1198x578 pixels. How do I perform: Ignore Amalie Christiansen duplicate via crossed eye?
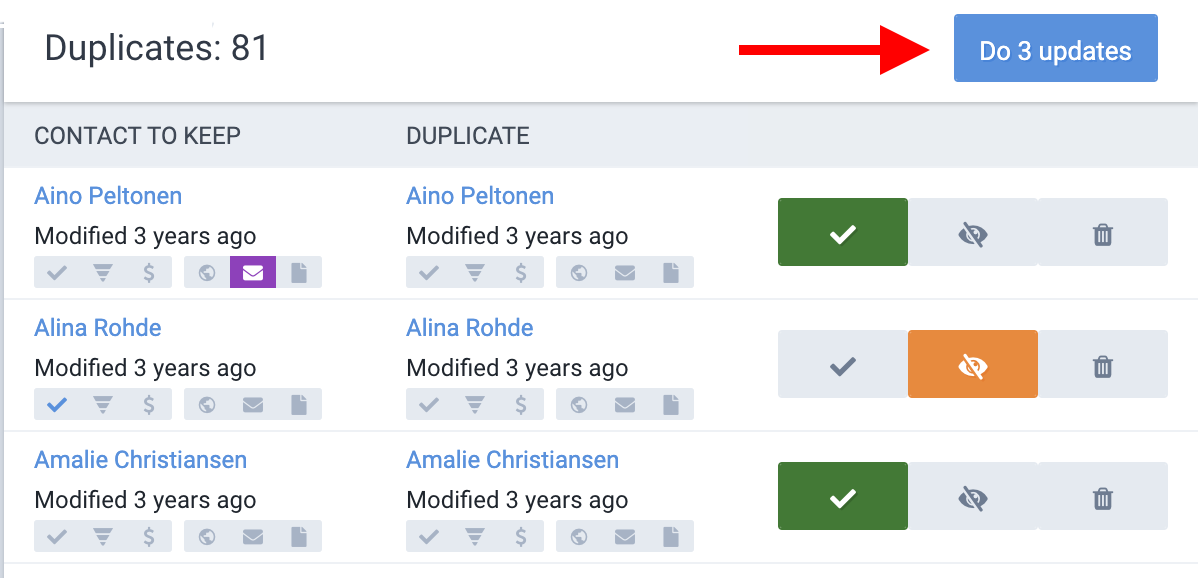[x=973, y=496]
